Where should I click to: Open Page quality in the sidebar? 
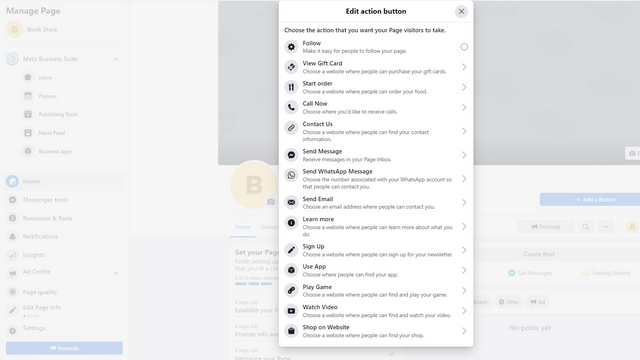click(40, 292)
